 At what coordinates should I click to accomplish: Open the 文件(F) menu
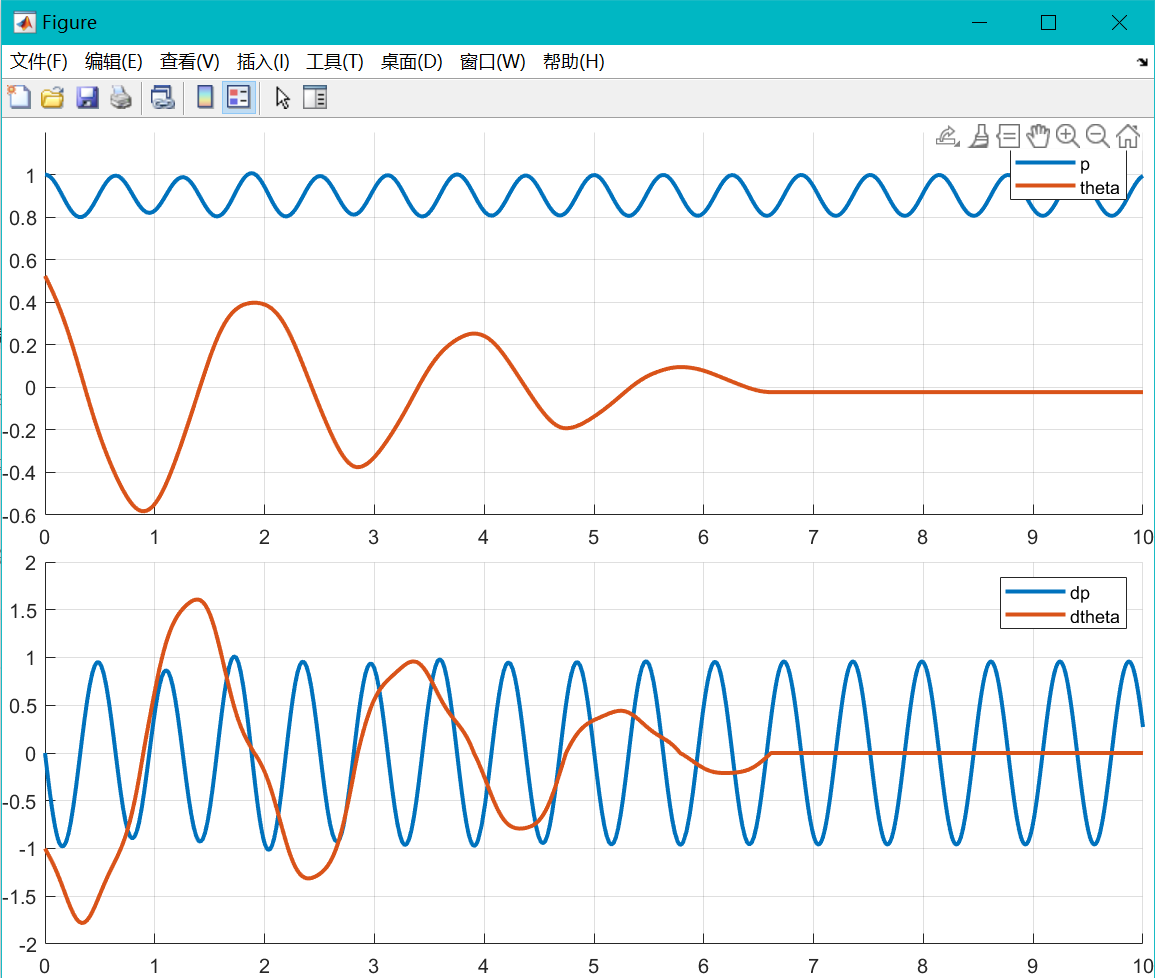(38, 62)
